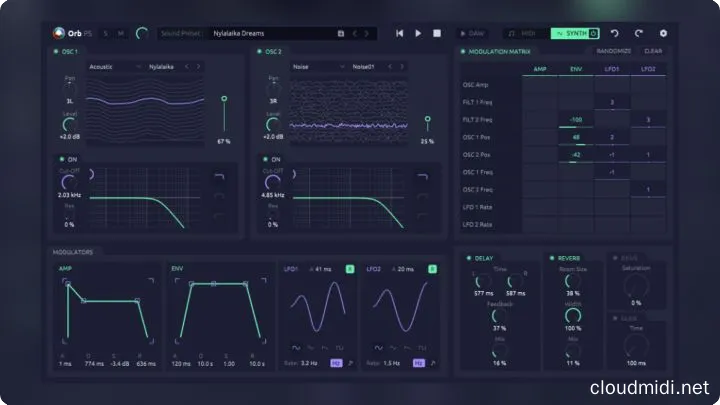This screenshot has height=405, width=720.
Task: Click the RANDOMIZE modulation matrix button
Action: pos(613,50)
